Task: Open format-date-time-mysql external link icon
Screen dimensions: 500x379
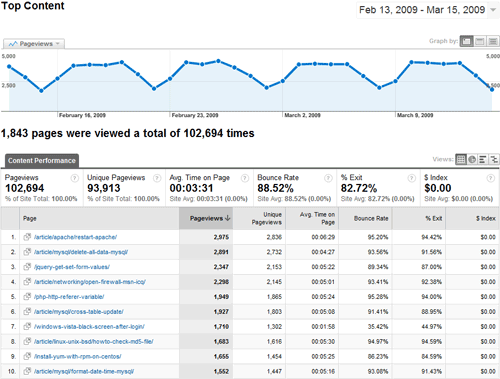Action: (27, 371)
